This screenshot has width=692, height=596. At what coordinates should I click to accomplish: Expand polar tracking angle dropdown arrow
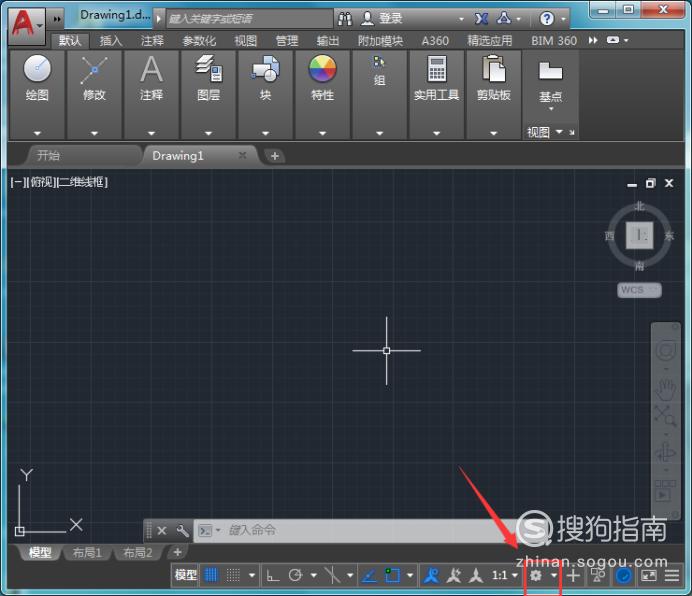(314, 575)
